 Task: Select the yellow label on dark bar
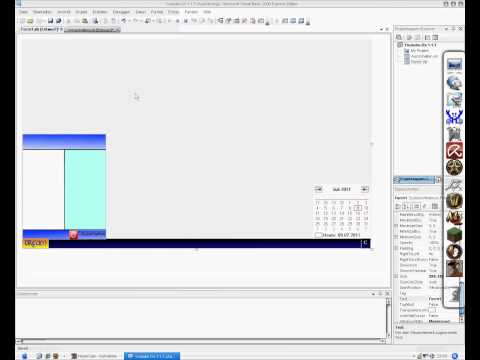pos(36,244)
